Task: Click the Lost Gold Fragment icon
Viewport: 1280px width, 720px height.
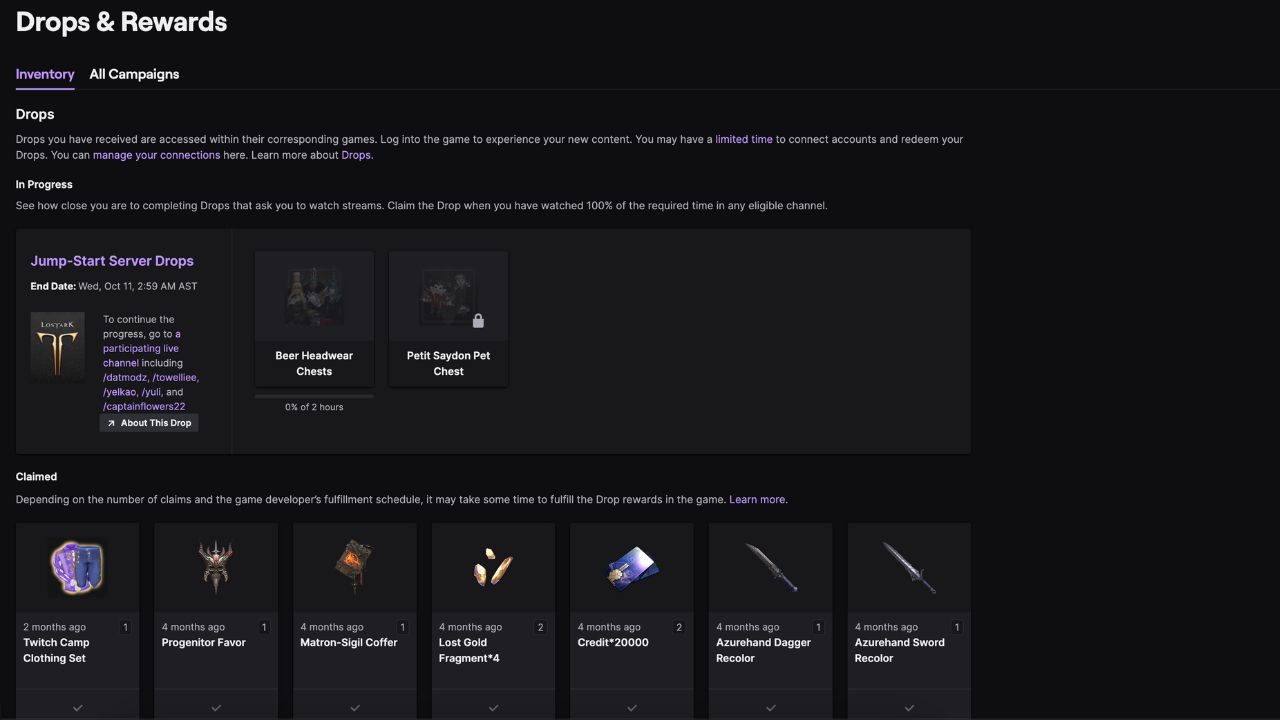Action: 493,567
